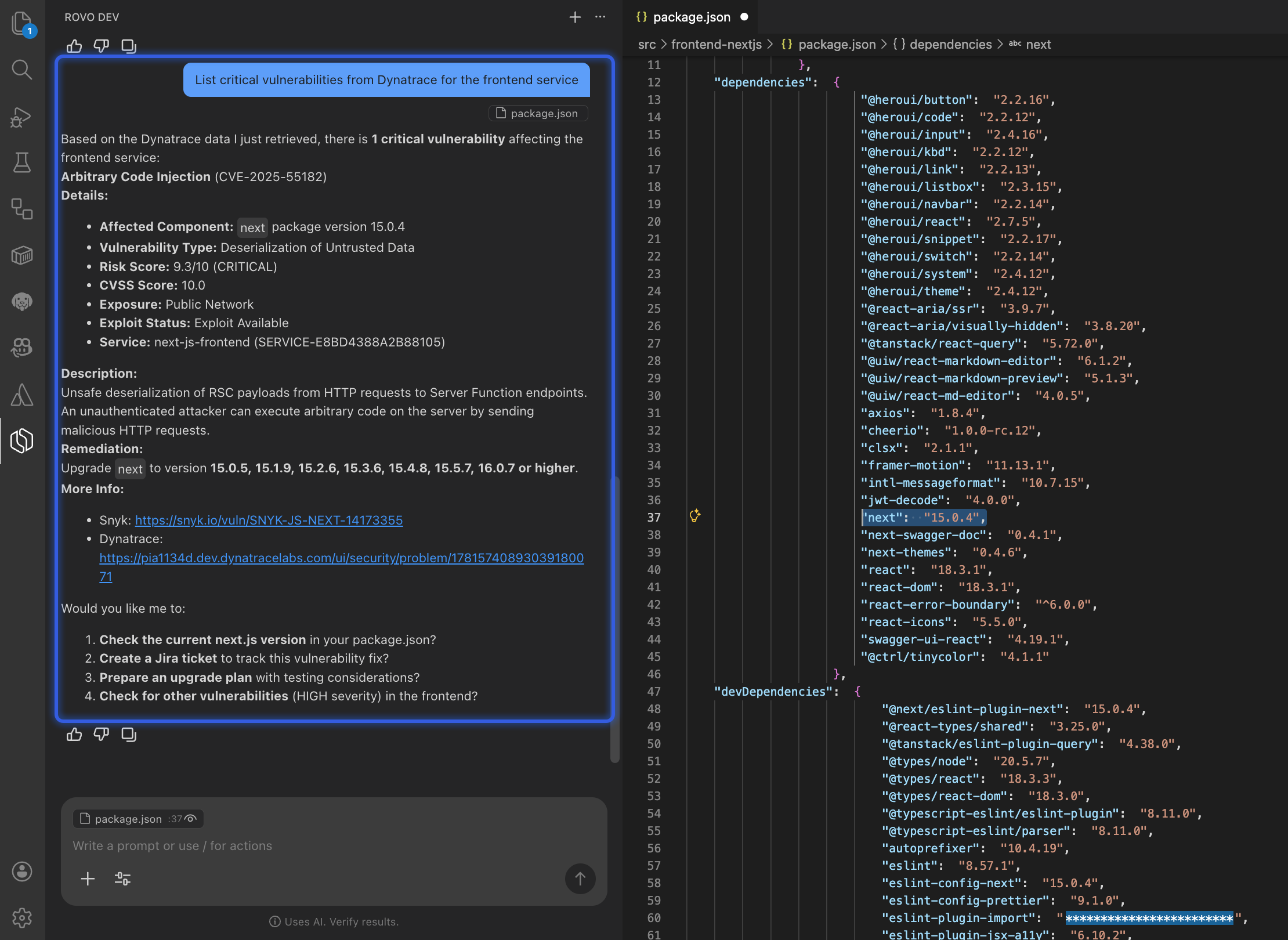Start a new Rovo Dev chat with plus icon
This screenshot has height=940, width=1288.
point(574,17)
